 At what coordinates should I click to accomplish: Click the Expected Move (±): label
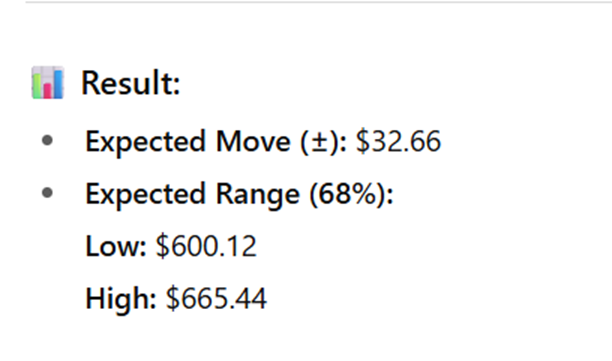click(x=216, y=141)
